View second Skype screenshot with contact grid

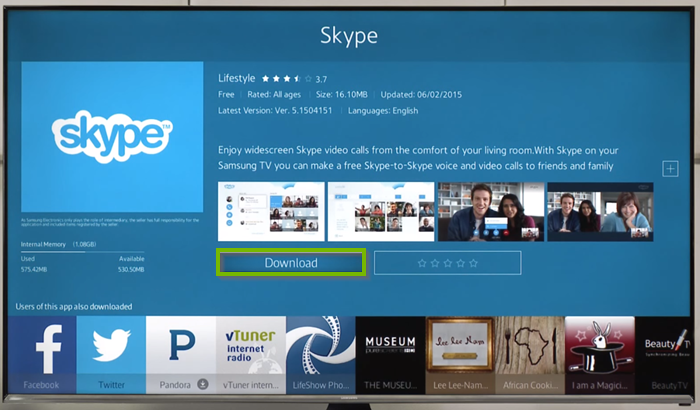pyautogui.click(x=381, y=212)
